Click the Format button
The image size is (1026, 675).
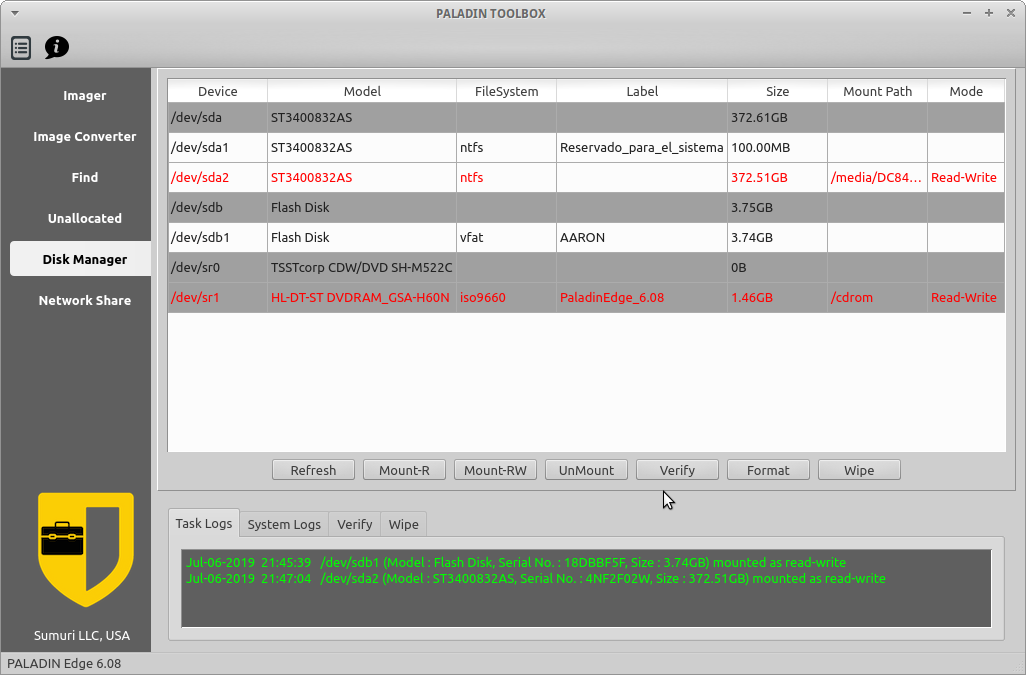768,470
